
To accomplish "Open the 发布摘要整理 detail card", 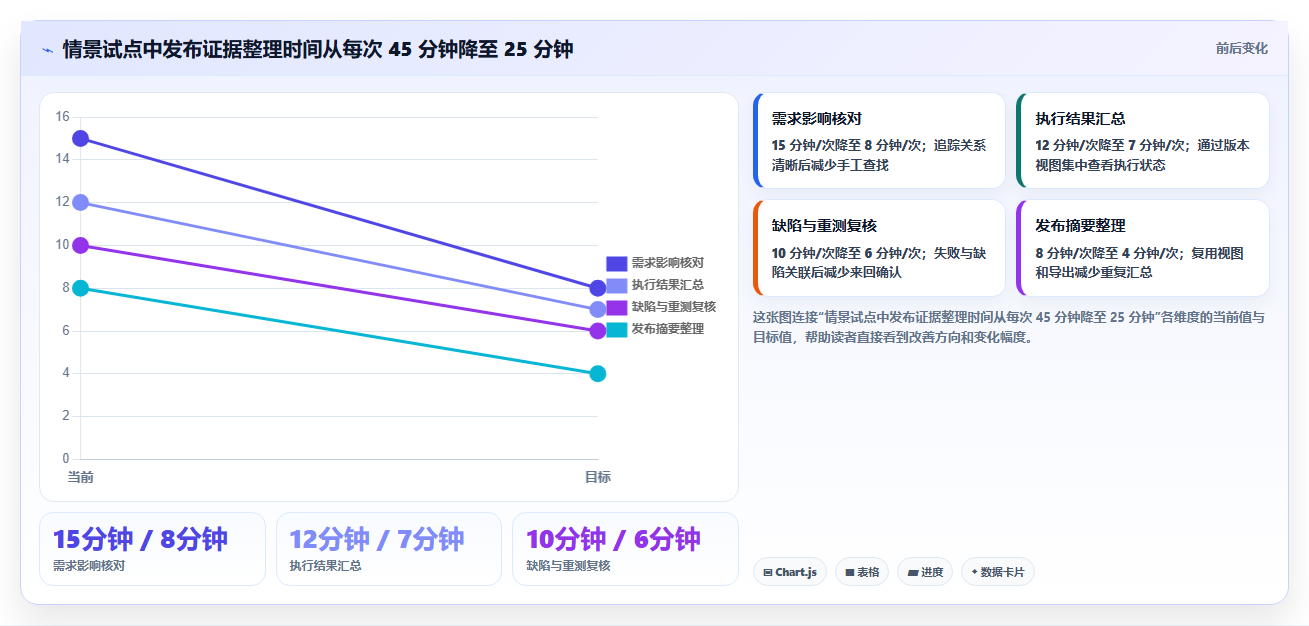I will point(1143,248).
